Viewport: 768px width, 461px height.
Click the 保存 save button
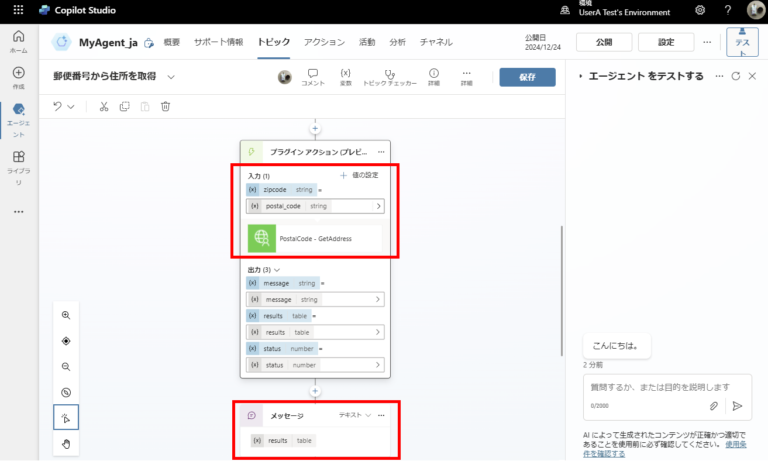coord(527,77)
